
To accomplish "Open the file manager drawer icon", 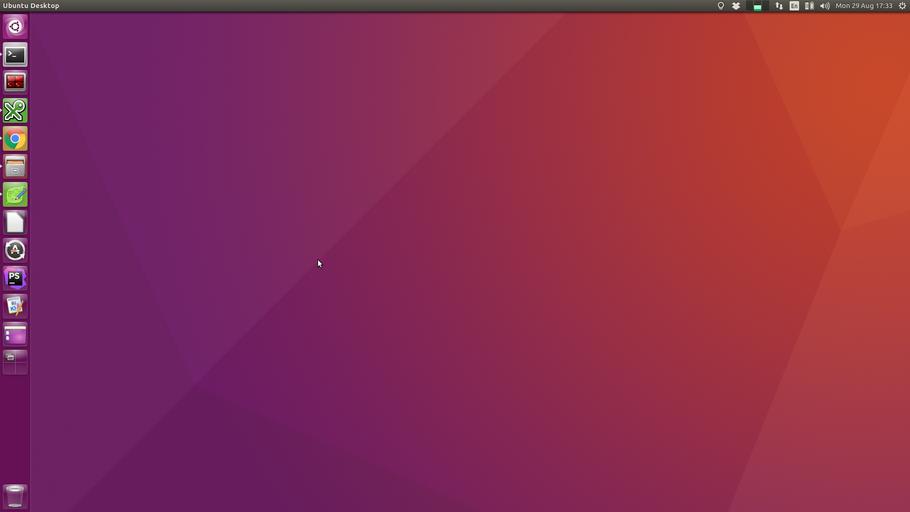I will (15, 167).
